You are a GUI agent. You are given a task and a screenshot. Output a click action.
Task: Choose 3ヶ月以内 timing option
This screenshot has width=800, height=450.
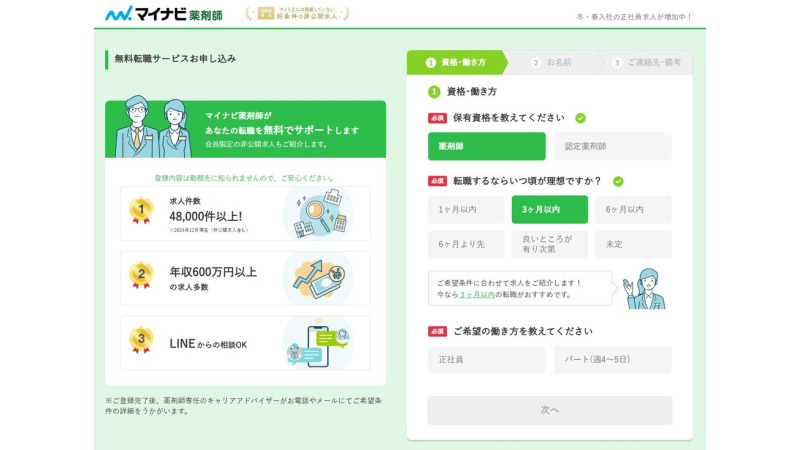coord(549,209)
